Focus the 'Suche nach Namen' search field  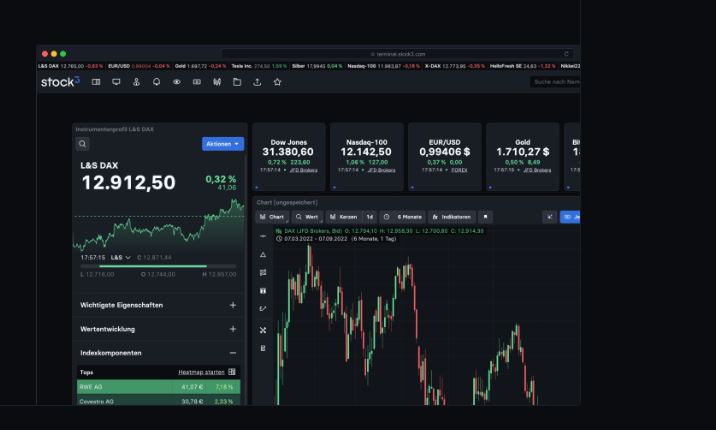point(555,82)
